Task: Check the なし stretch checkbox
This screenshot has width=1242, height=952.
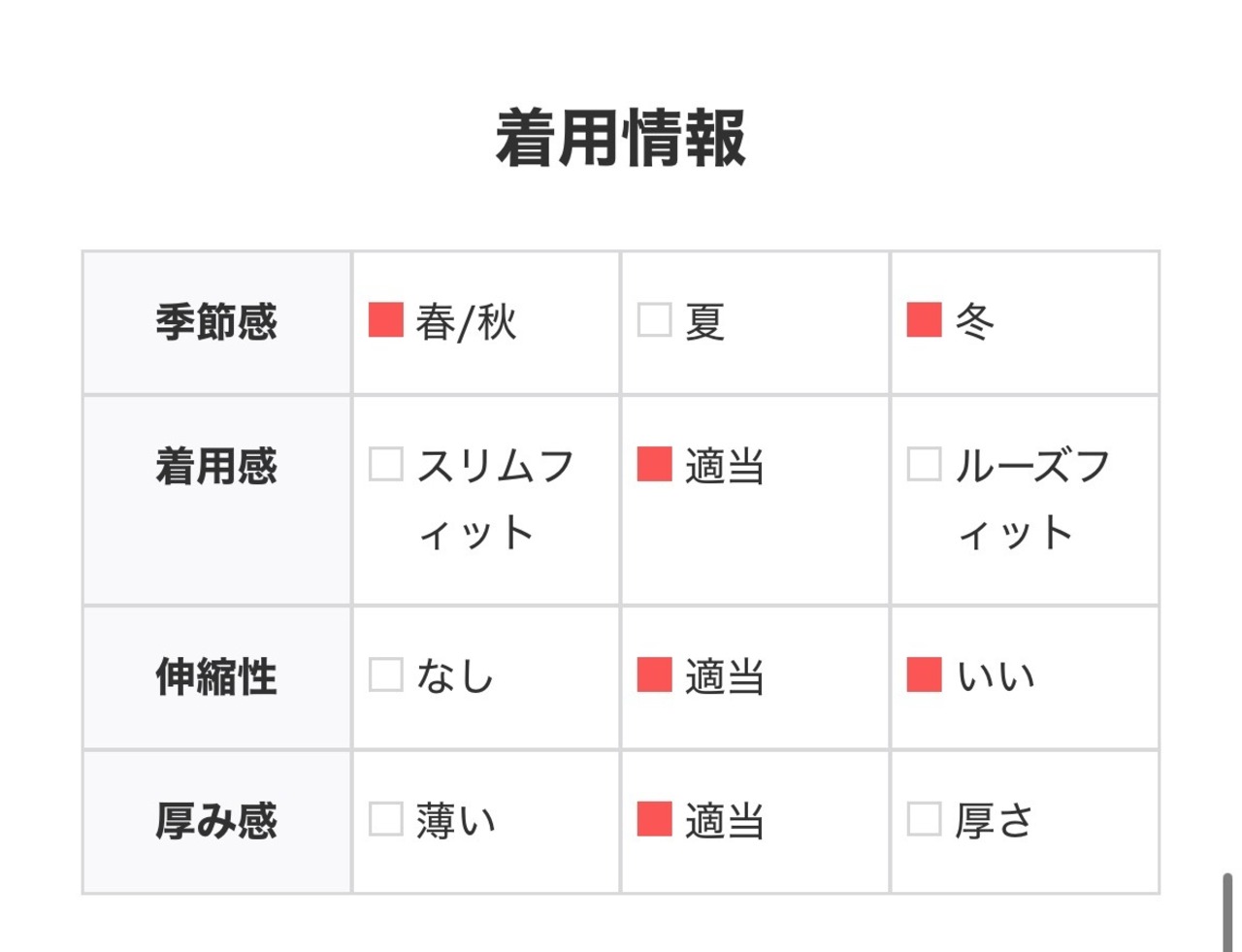Action: click(x=386, y=674)
